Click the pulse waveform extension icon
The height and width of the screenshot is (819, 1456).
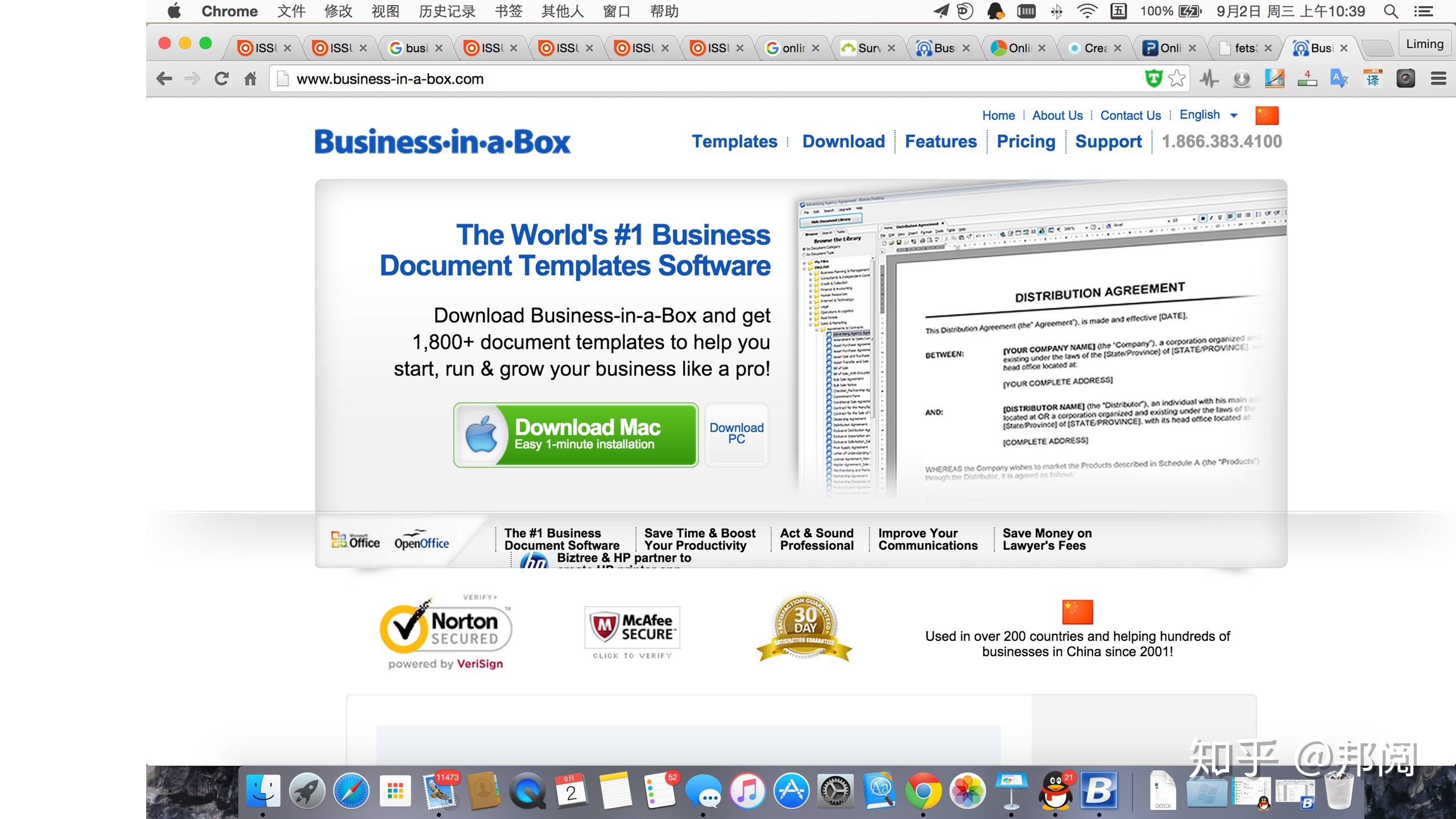pyautogui.click(x=1209, y=78)
